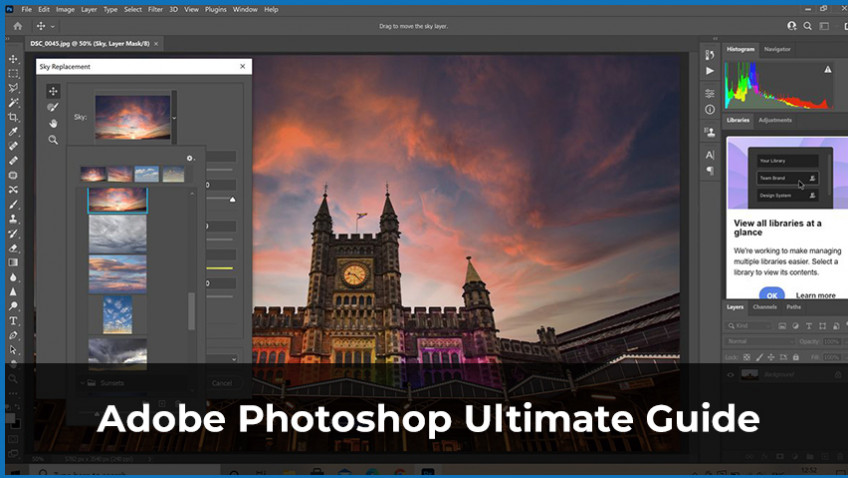Screen dimensions: 848x478
Task: Open the sky presets gear menu
Action: [x=189, y=158]
